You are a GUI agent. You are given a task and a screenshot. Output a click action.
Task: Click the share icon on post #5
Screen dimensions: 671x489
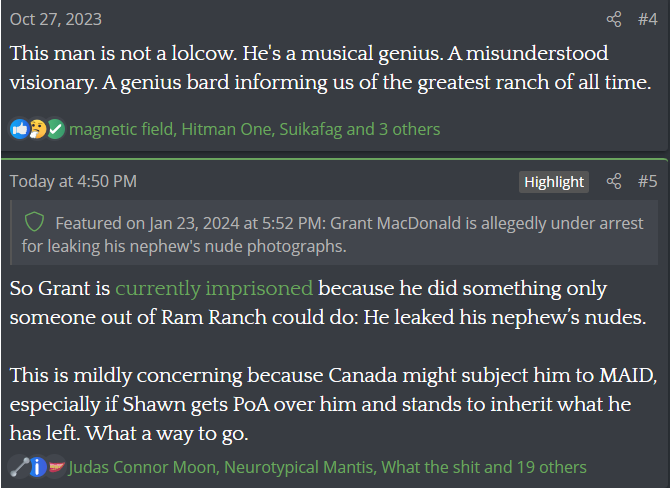click(x=614, y=181)
